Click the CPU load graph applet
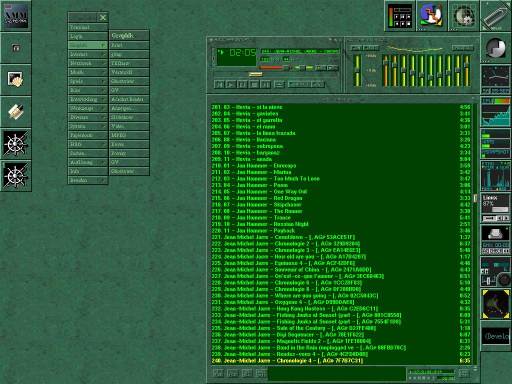 click(x=496, y=112)
